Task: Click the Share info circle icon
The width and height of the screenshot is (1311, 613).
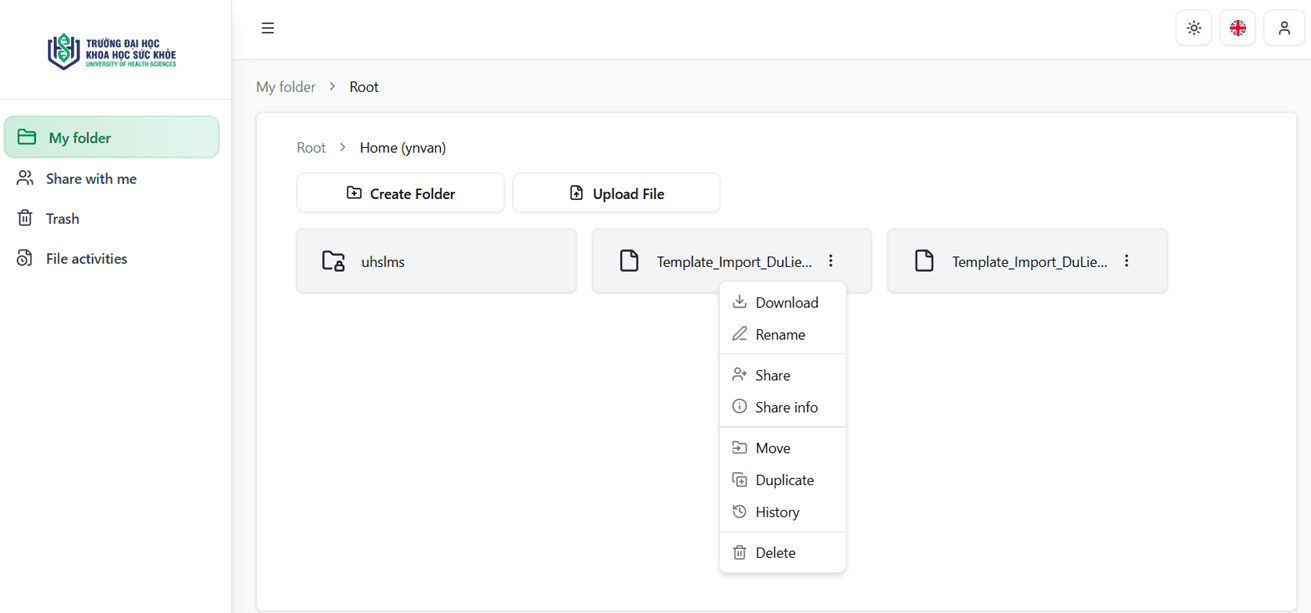Action: click(x=739, y=407)
